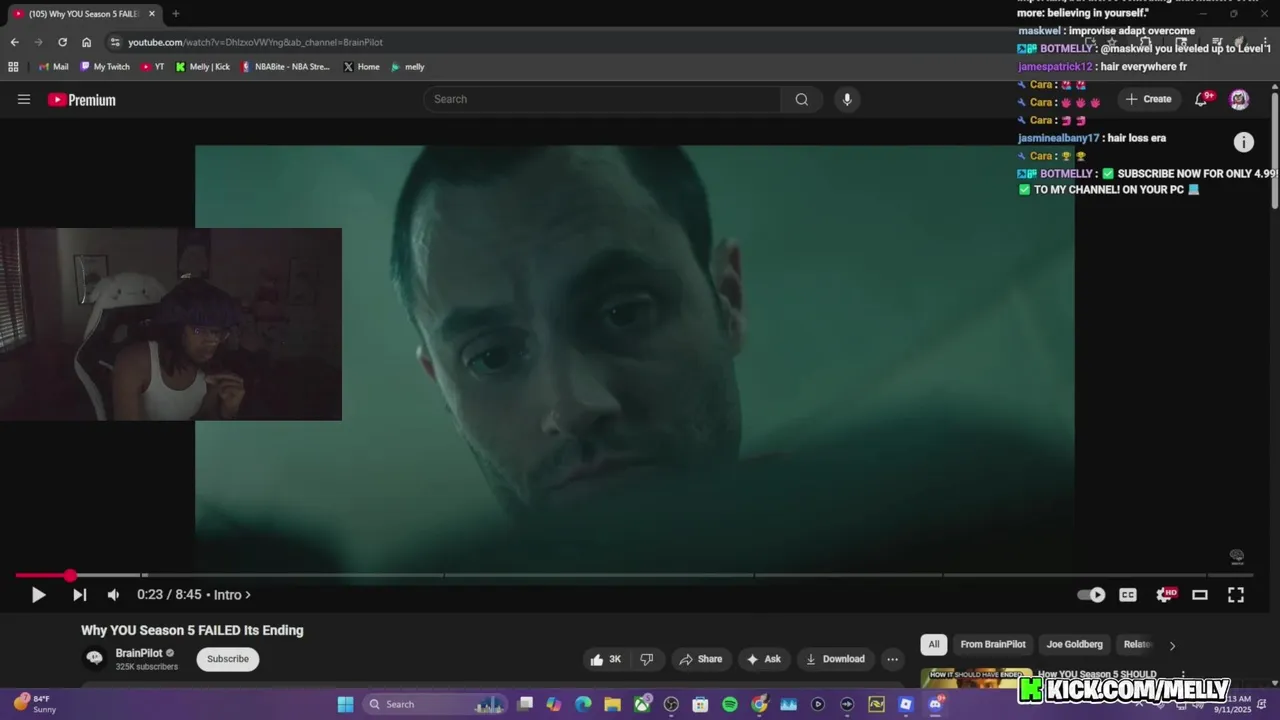
Task: Skip to next video
Action: [79, 595]
